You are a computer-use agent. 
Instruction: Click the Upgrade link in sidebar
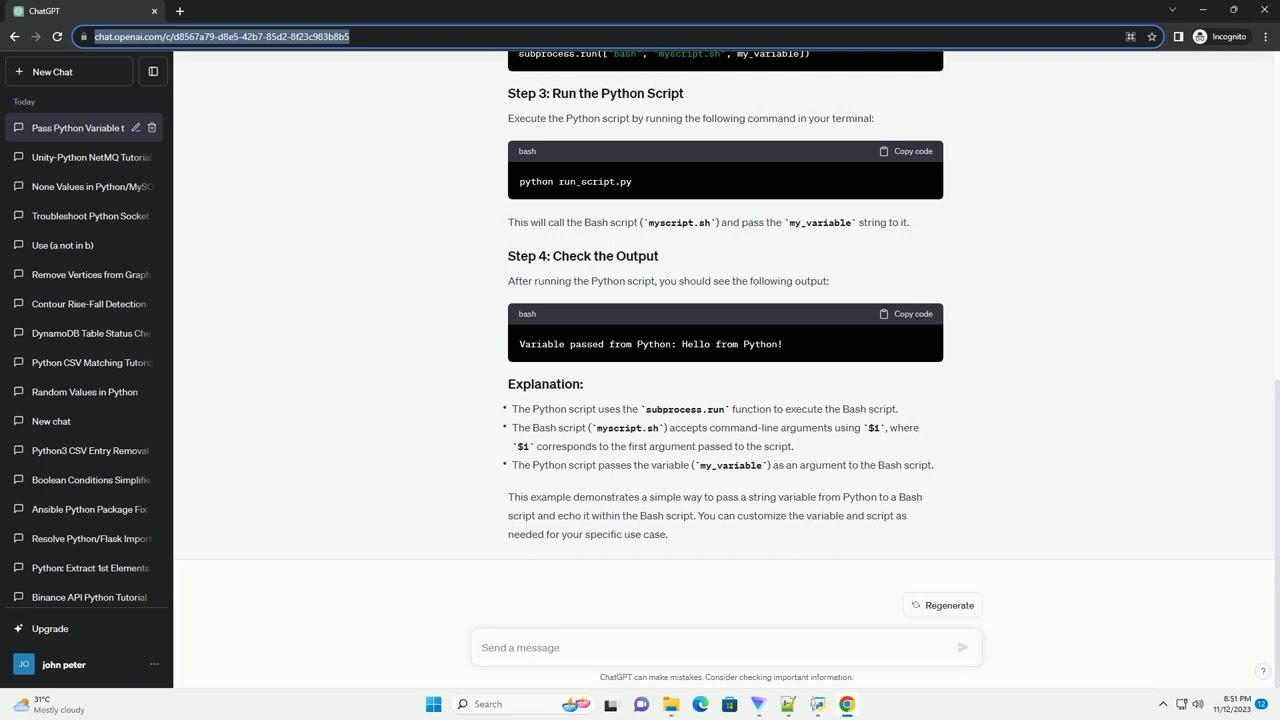tap(50, 629)
